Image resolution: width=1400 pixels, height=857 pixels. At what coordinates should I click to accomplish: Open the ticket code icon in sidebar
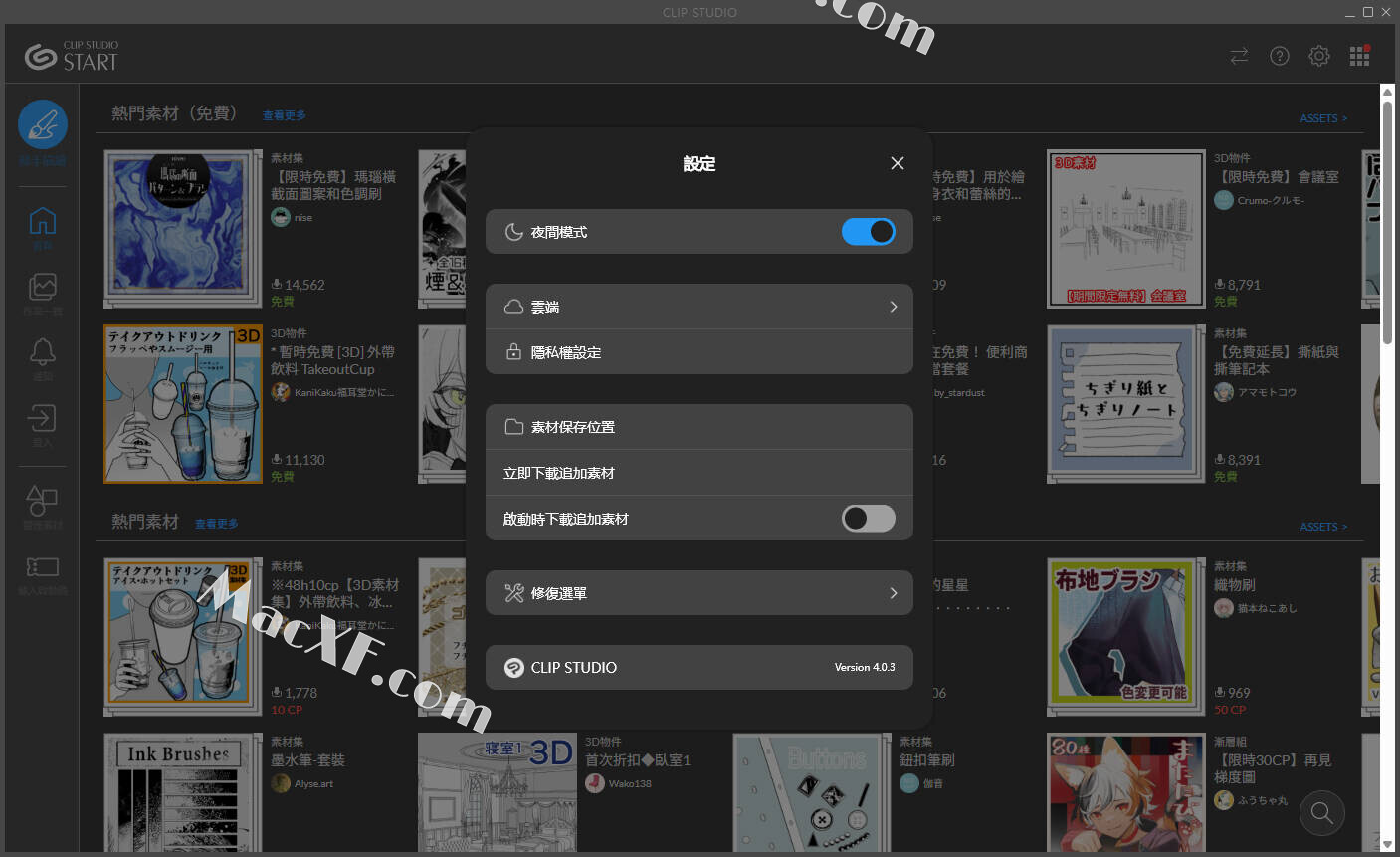click(42, 567)
